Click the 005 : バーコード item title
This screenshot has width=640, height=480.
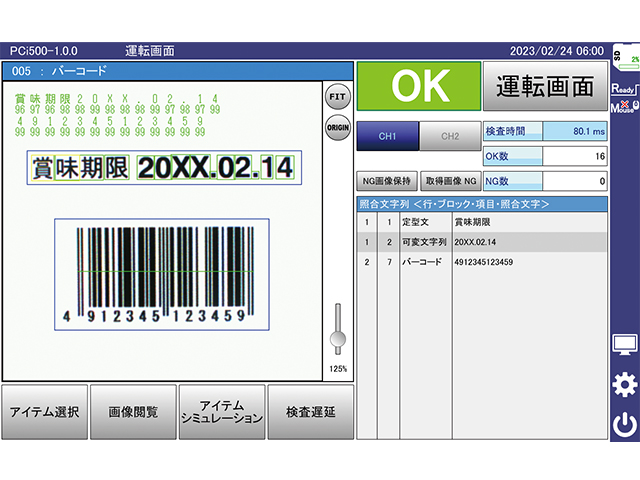pos(59,71)
